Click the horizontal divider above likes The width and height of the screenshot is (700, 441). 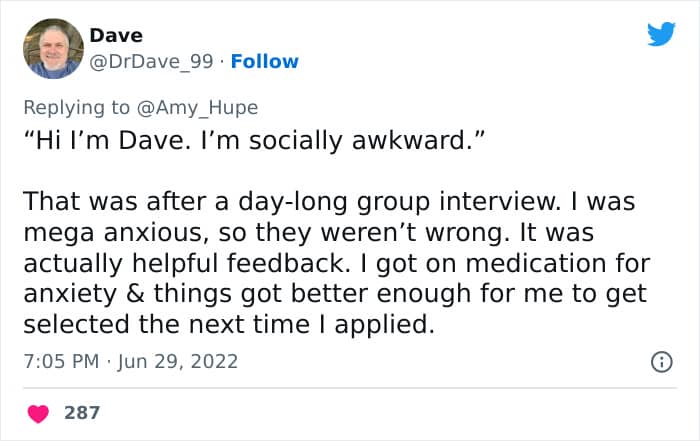click(350, 388)
